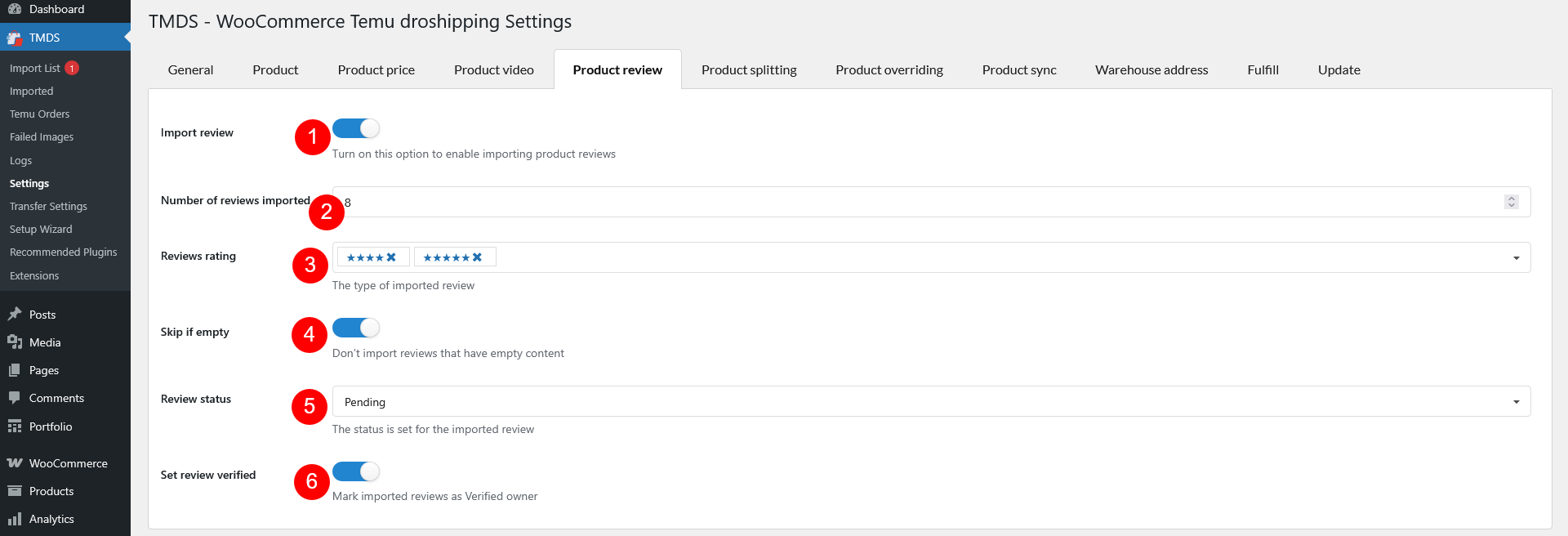Open the Comments menu
The image size is (1568, 536).
point(65,398)
